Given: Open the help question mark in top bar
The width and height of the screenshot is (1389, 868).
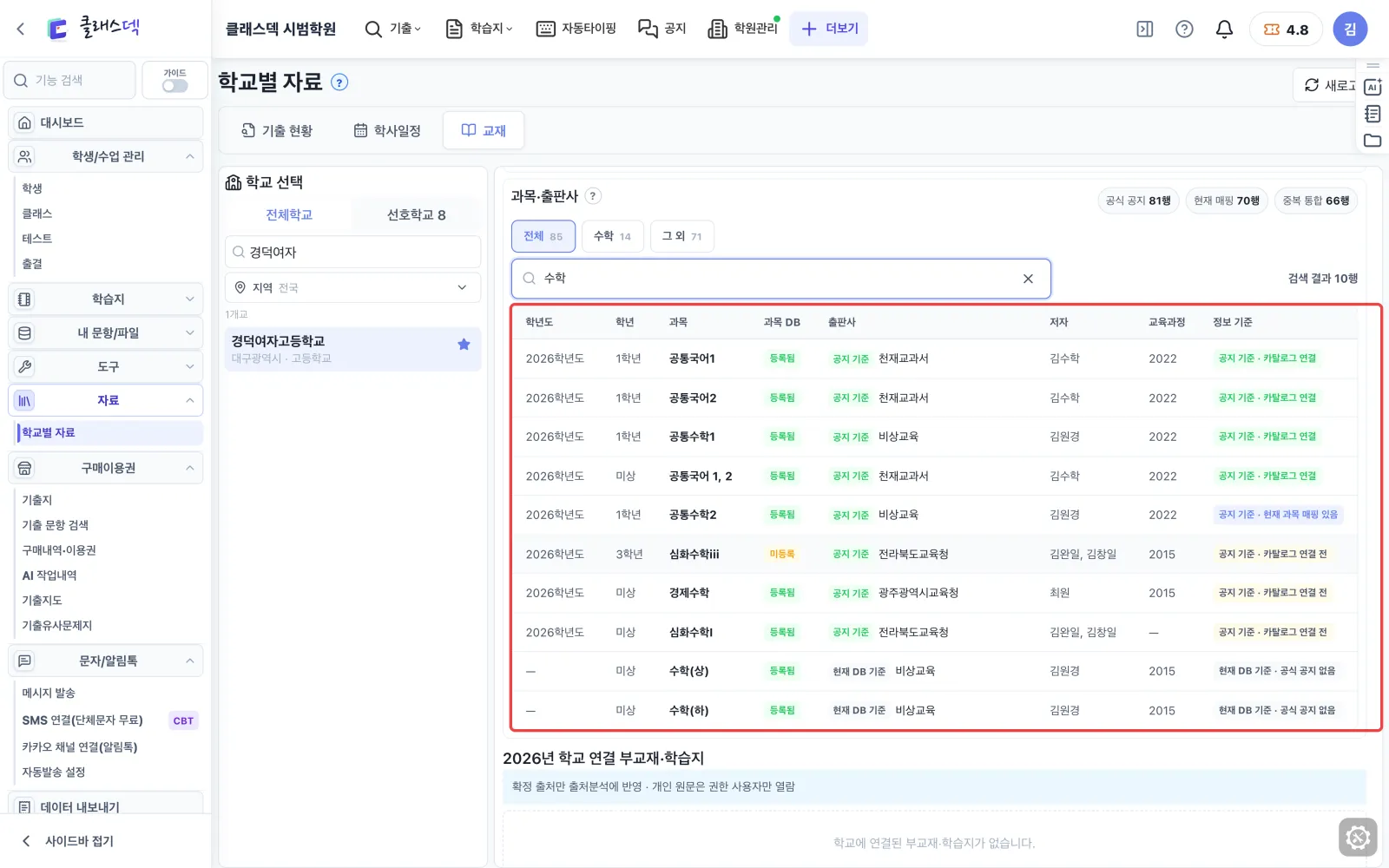Looking at the screenshot, I should point(1184,29).
